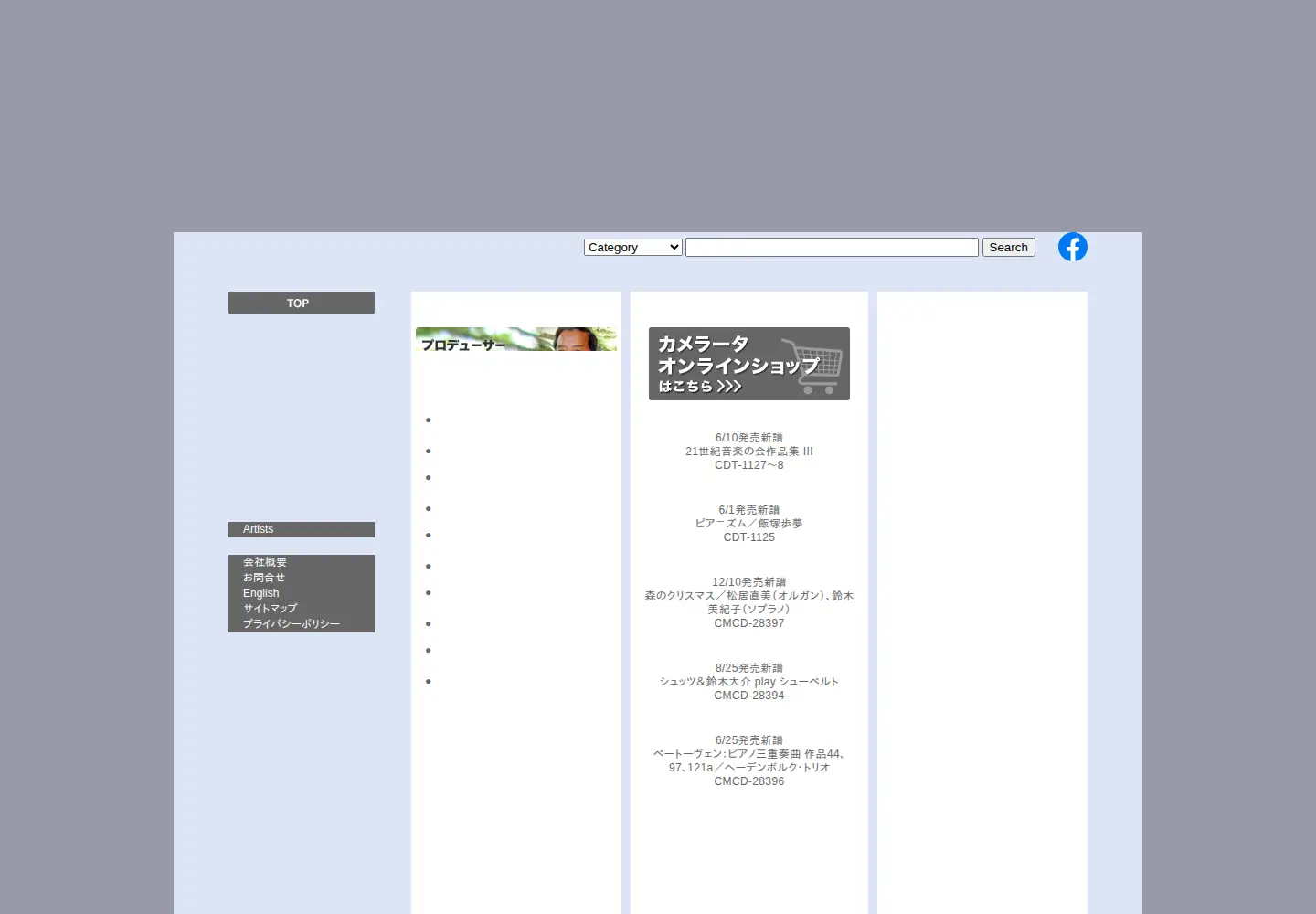
Task: Select the シュッツ＆鈴木大介 play シューベルト release
Action: [x=749, y=682]
